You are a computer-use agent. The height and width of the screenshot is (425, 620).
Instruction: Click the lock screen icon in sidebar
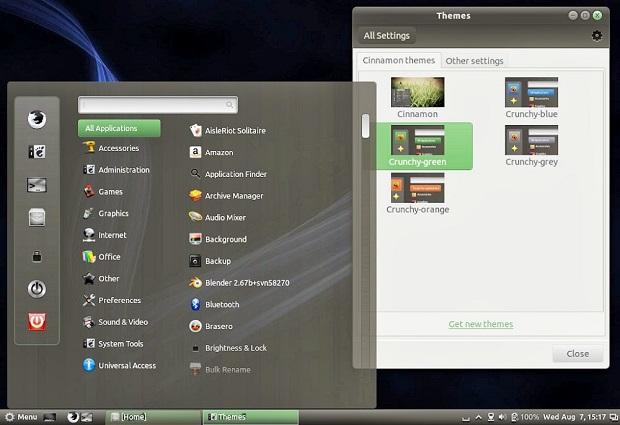(37, 256)
